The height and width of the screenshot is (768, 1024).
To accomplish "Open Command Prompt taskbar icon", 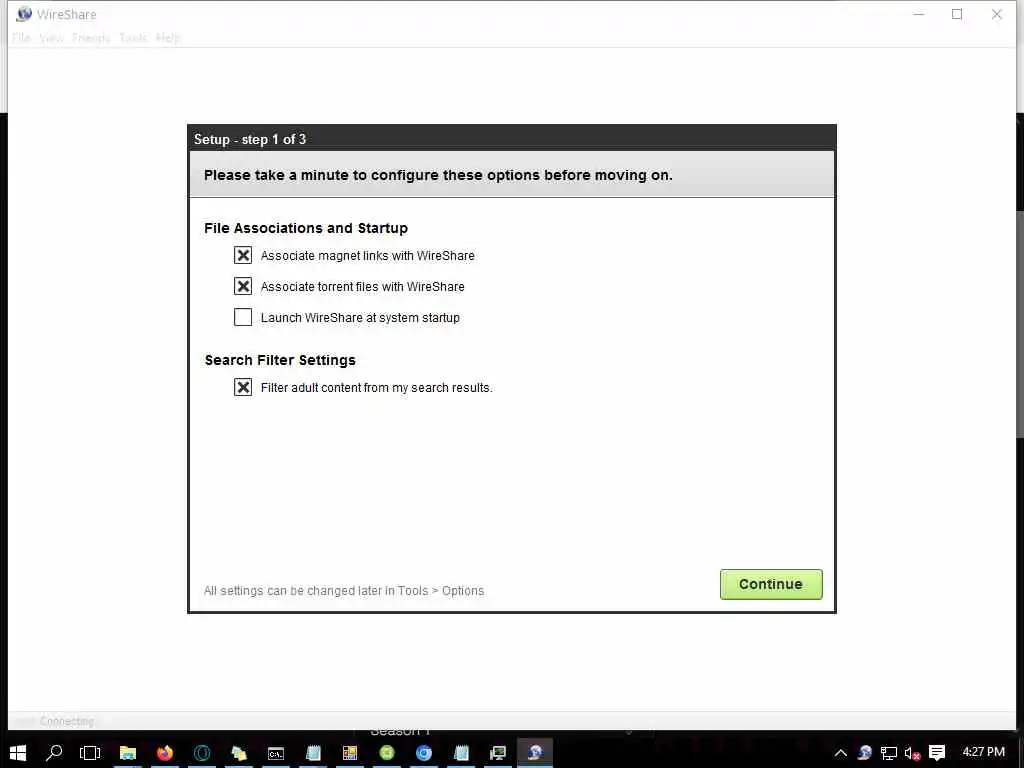I will tap(276, 753).
